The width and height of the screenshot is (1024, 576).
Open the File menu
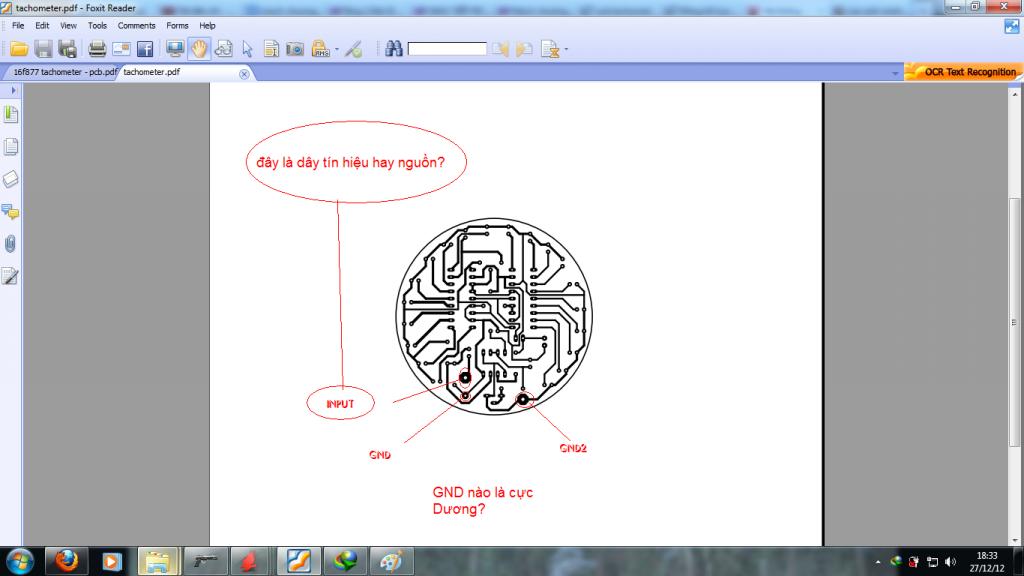pos(18,25)
